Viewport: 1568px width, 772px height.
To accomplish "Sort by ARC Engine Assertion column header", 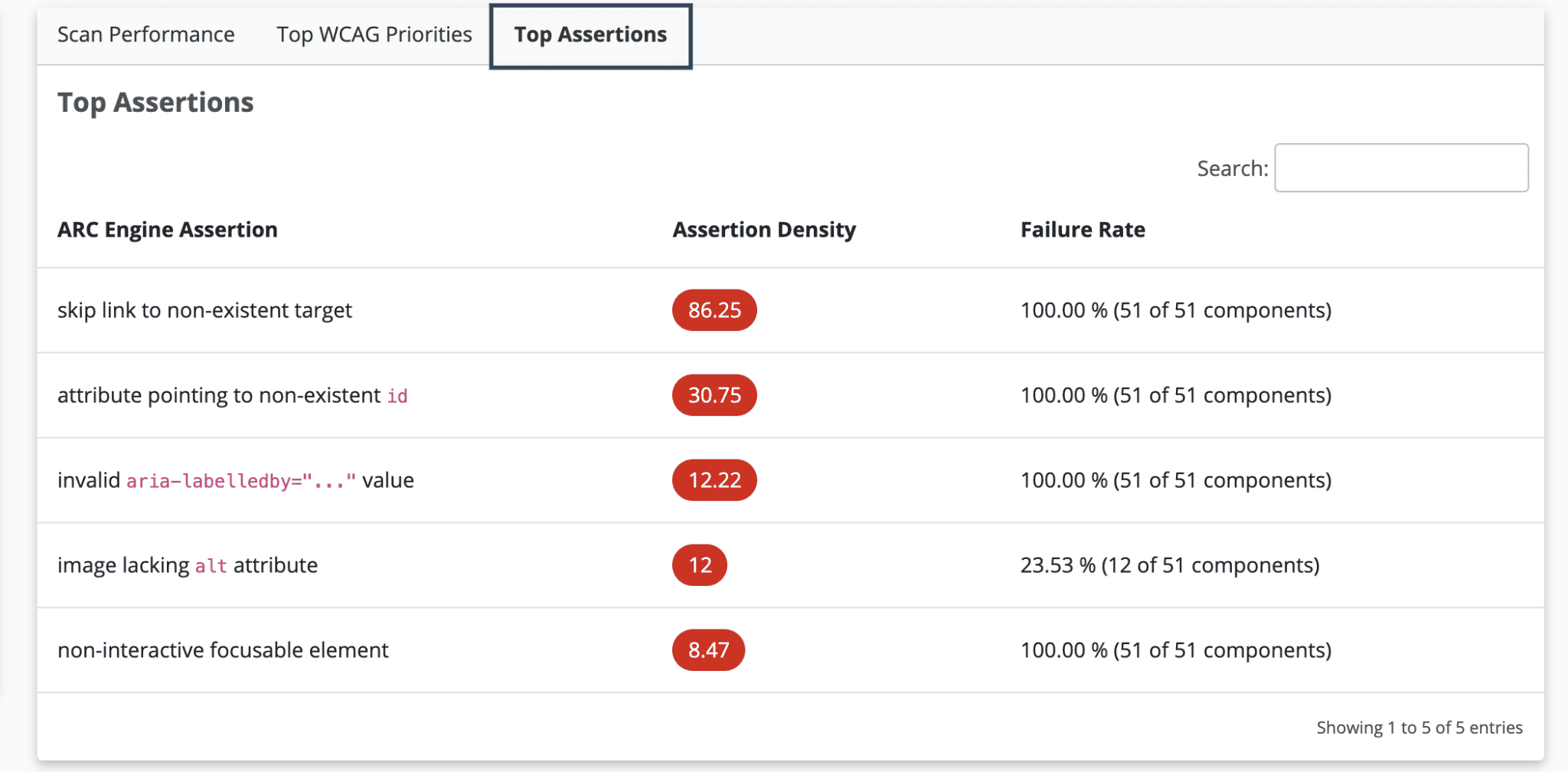I will point(168,230).
